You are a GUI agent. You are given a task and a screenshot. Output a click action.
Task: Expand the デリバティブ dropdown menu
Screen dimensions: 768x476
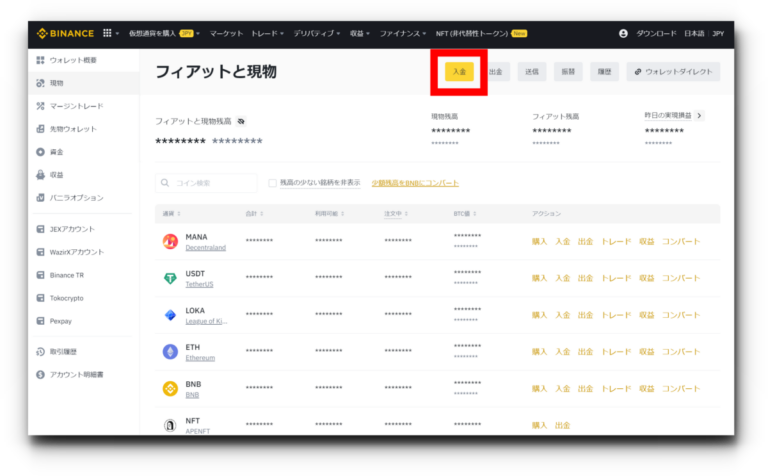(x=317, y=33)
